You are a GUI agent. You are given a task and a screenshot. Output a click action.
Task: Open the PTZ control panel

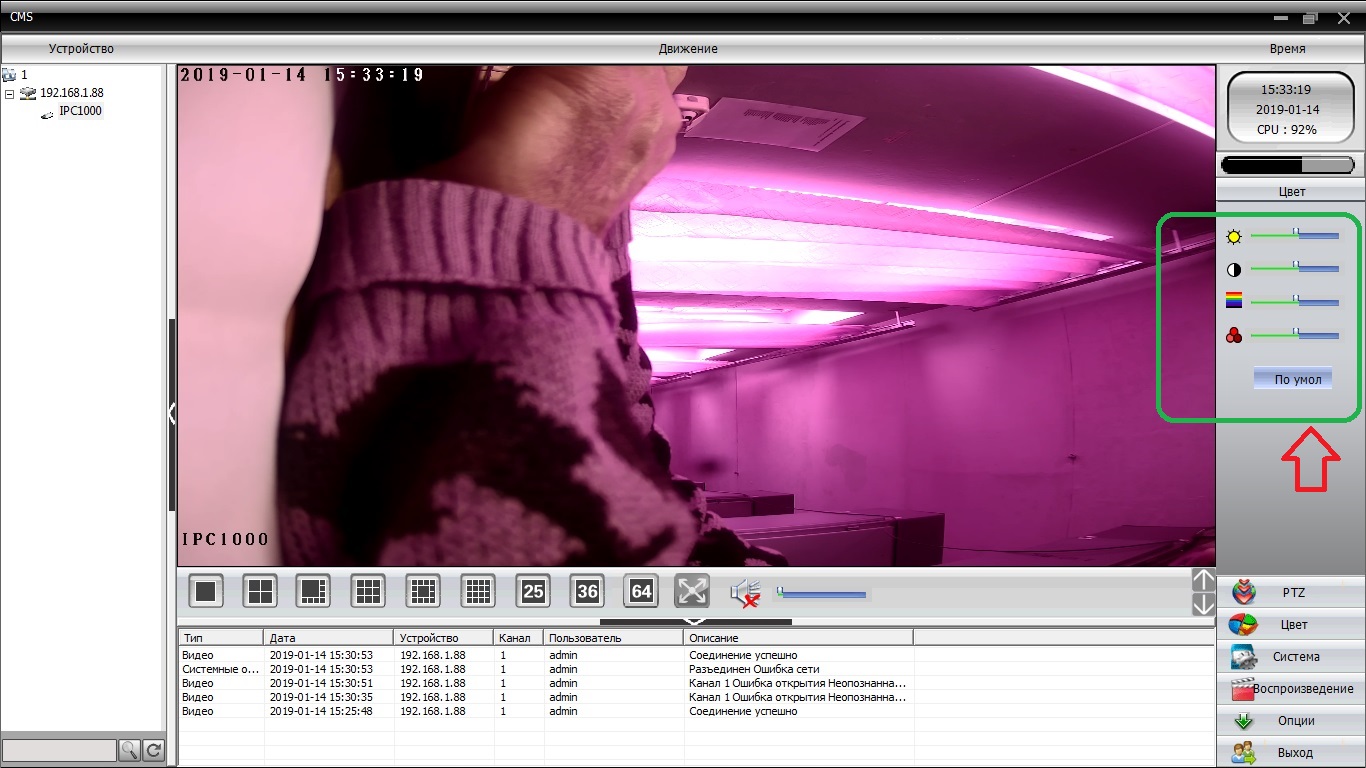[1291, 593]
